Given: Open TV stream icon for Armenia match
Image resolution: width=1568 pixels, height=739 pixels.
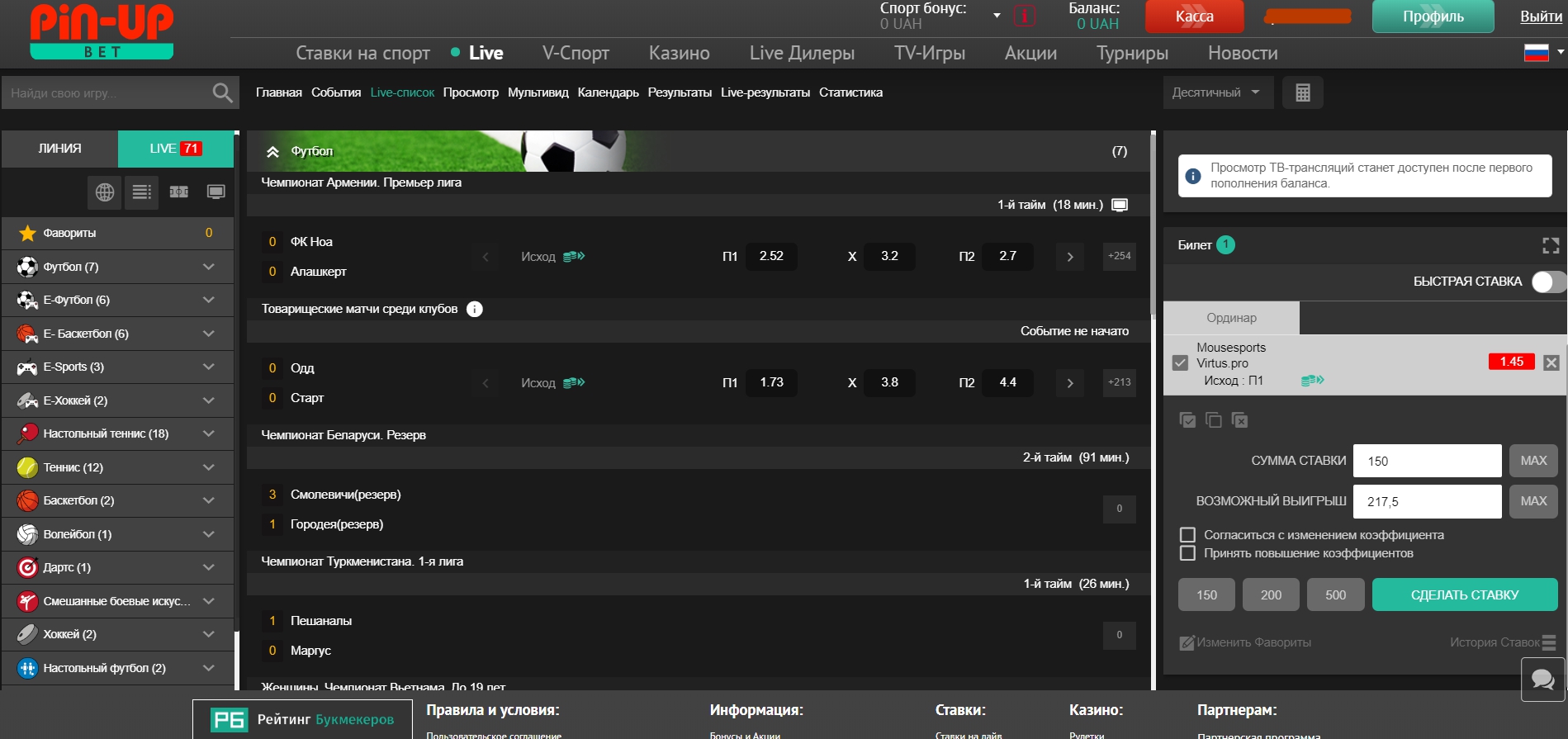Looking at the screenshot, I should [x=1120, y=205].
